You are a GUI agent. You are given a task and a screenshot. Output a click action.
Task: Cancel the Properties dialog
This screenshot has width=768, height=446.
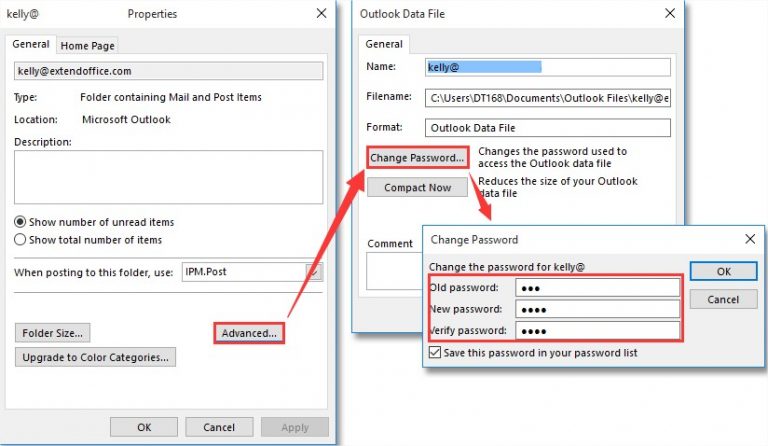click(x=219, y=427)
